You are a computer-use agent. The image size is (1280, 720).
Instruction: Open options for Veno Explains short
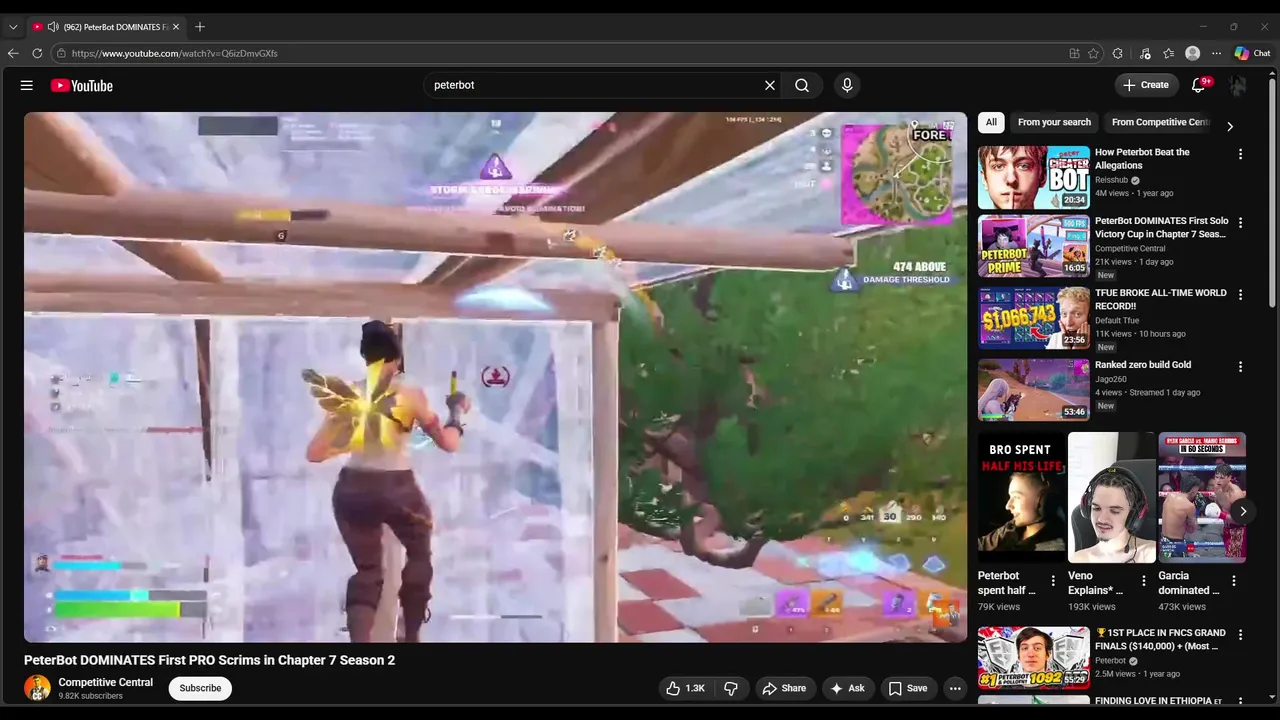click(x=1144, y=580)
